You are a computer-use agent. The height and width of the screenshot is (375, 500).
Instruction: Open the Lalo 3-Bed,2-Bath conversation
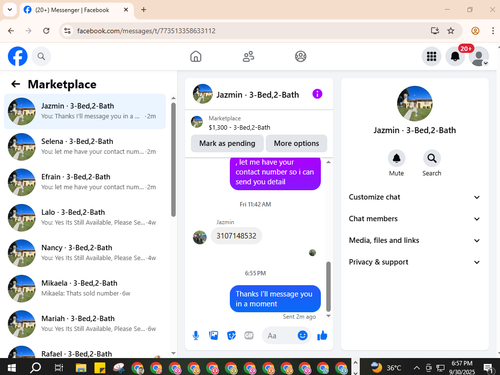point(85,217)
